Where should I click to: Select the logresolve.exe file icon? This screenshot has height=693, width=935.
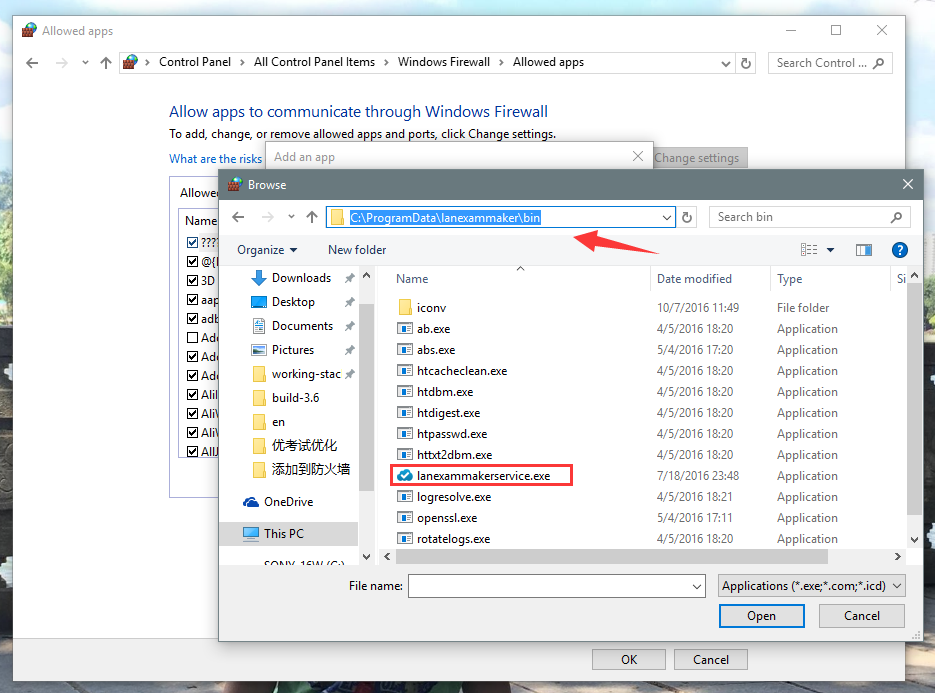click(405, 496)
